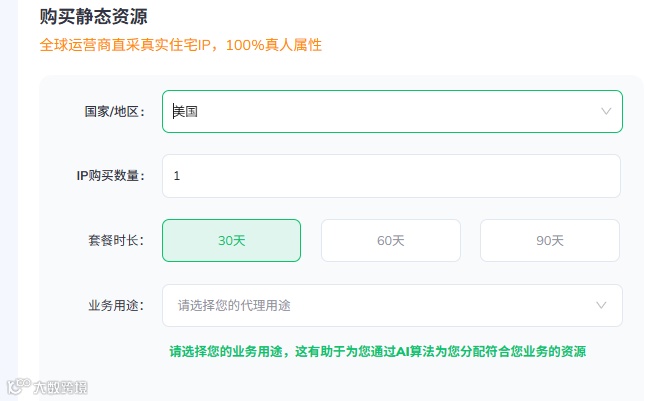Click the IP购买数量 field label

111,176
